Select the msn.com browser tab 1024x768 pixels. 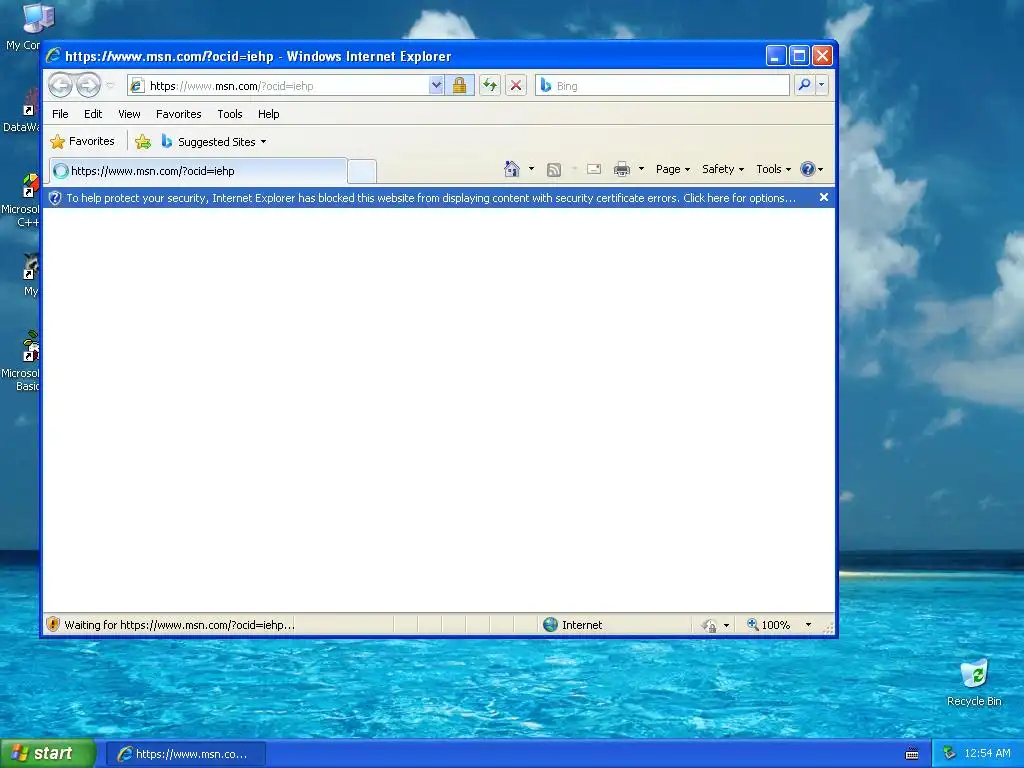[198, 171]
